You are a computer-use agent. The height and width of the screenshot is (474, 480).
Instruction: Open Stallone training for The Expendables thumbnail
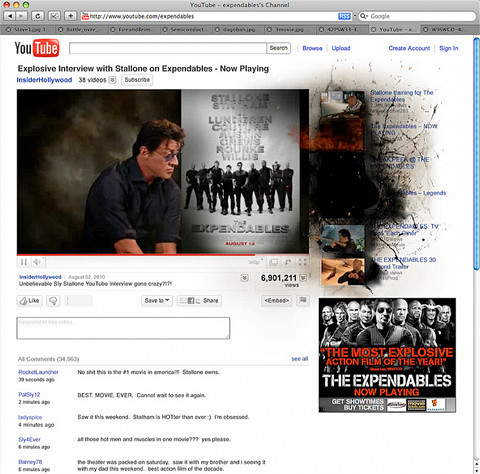pyautogui.click(x=342, y=105)
